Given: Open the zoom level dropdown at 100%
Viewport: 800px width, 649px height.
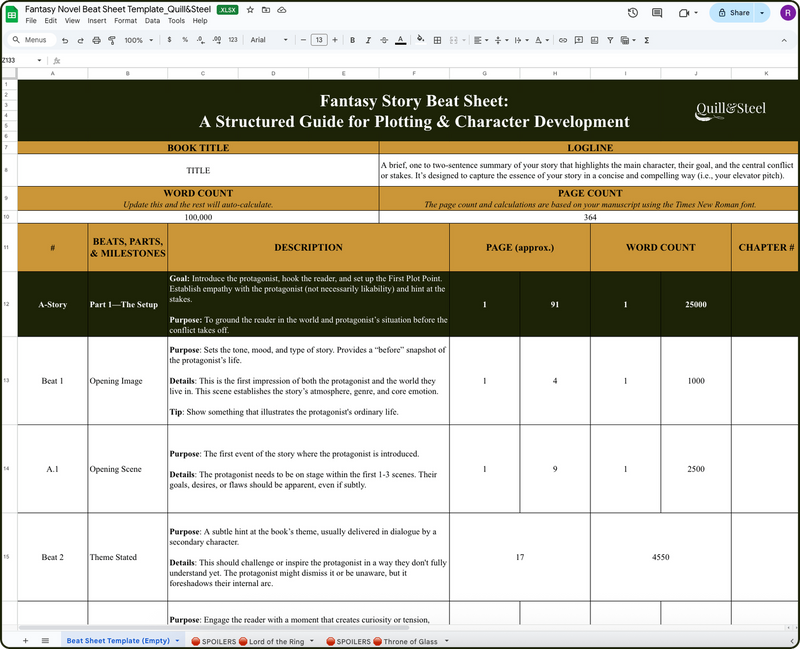Looking at the screenshot, I should point(138,40).
